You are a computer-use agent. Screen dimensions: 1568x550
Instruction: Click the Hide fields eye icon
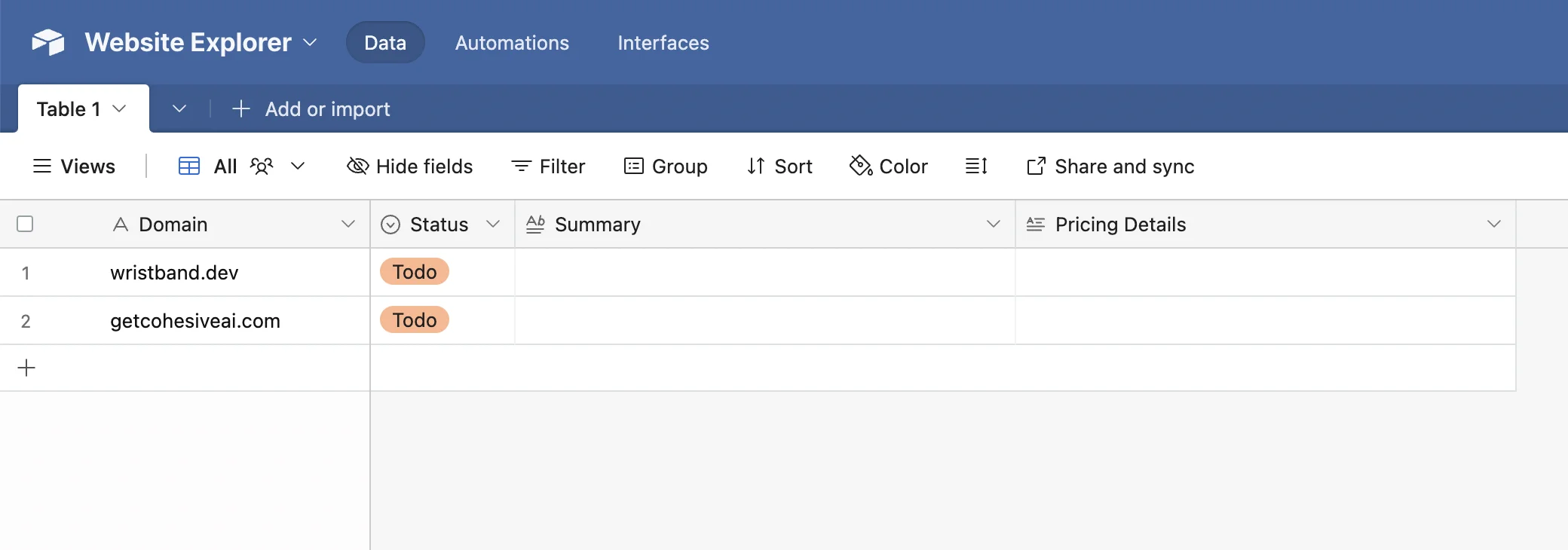[x=357, y=166]
